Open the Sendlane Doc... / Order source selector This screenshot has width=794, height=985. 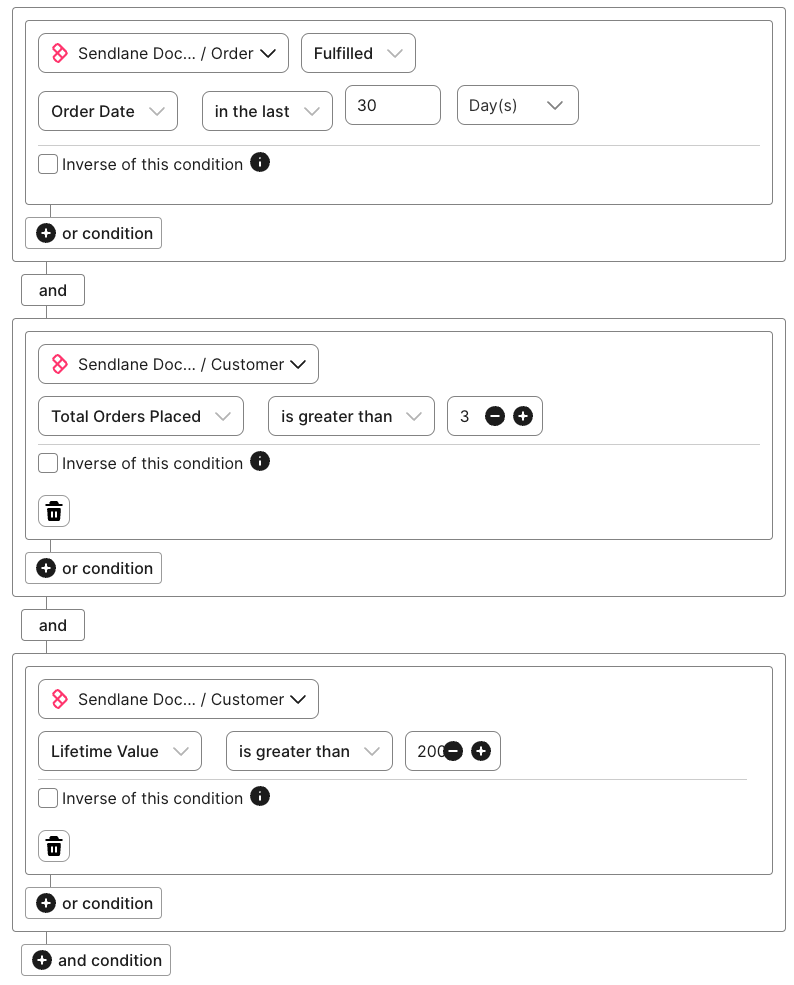(x=163, y=53)
